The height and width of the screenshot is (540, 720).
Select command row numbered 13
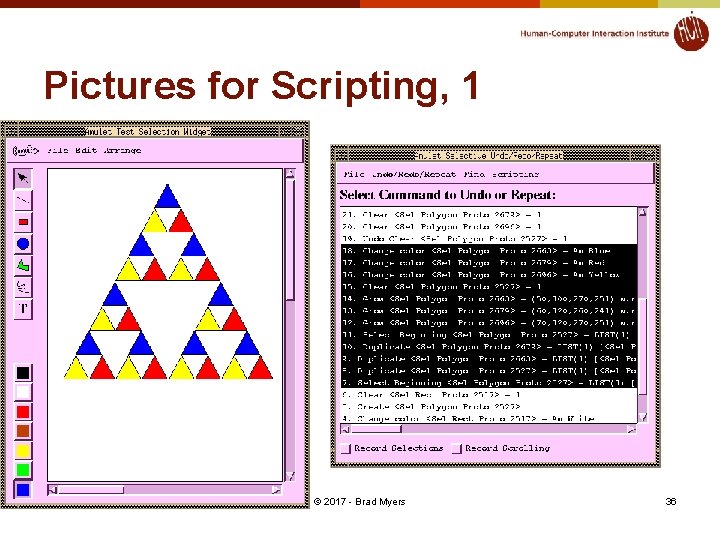[489, 310]
